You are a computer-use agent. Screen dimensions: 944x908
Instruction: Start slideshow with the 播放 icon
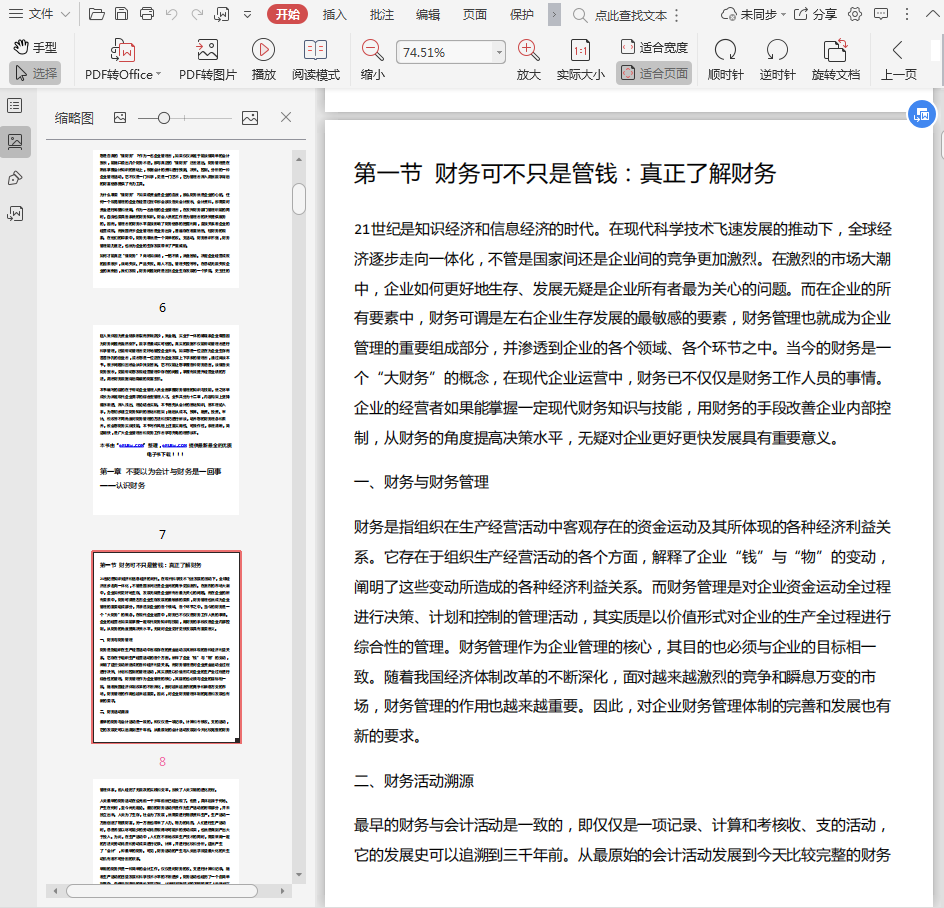(x=263, y=50)
